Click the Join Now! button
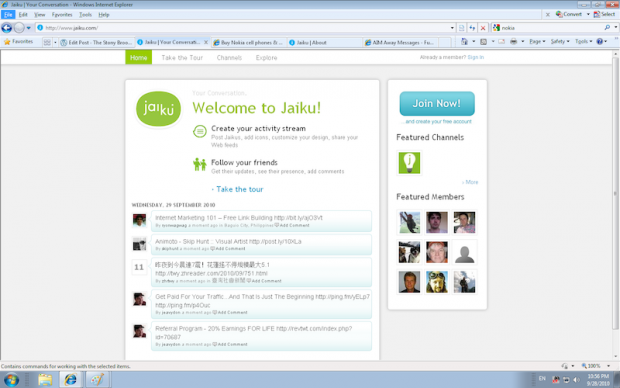This screenshot has width=620, height=388. coord(437,104)
